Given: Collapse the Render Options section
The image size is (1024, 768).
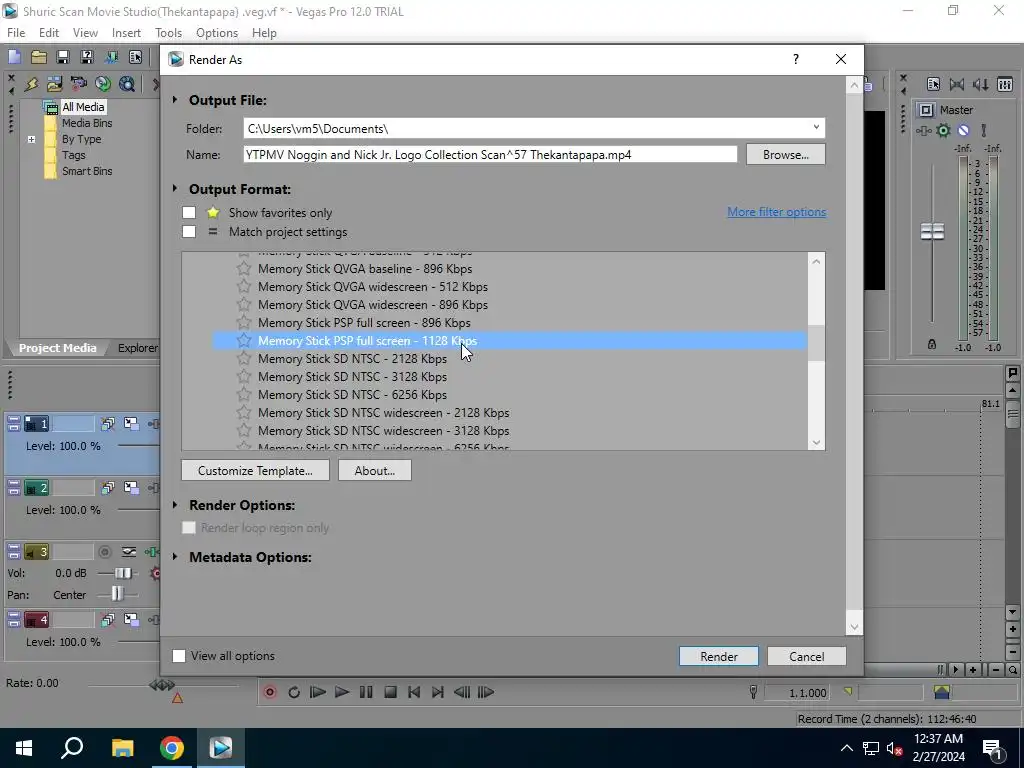Looking at the screenshot, I should tap(175, 505).
